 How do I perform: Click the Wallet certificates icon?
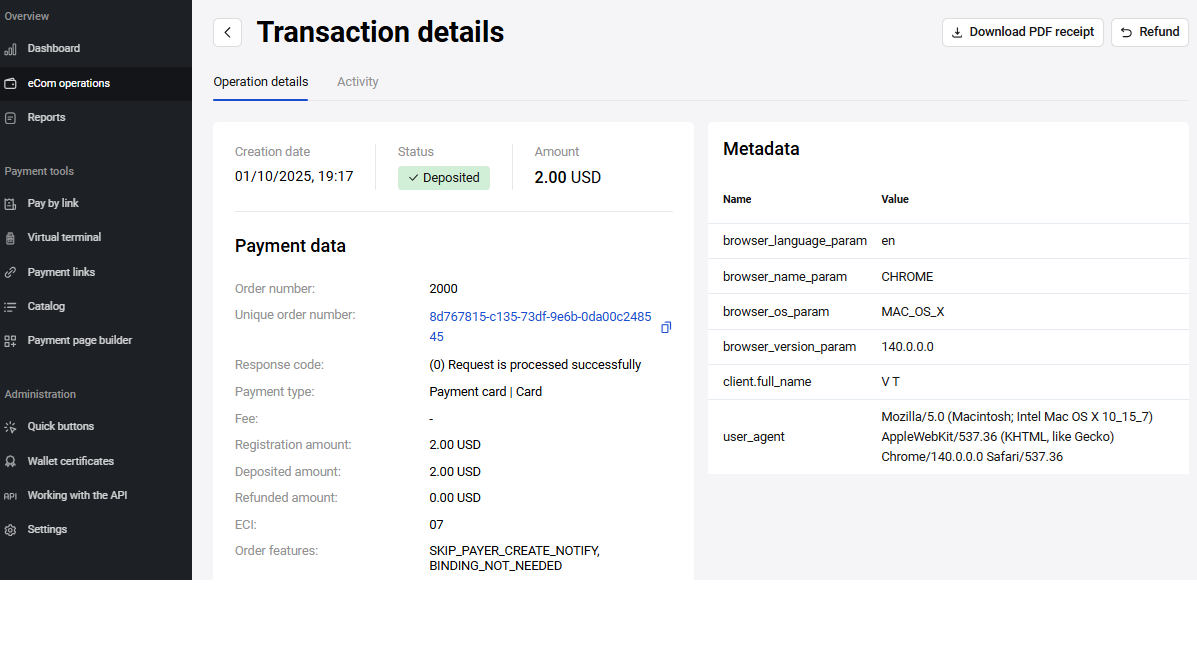point(10,462)
